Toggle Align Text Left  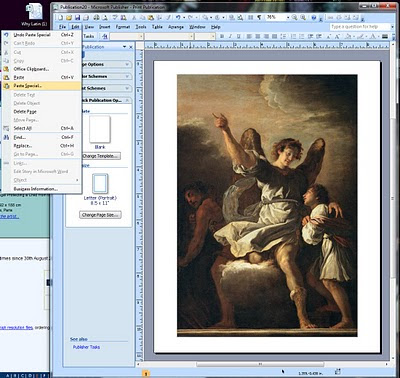click(x=249, y=36)
